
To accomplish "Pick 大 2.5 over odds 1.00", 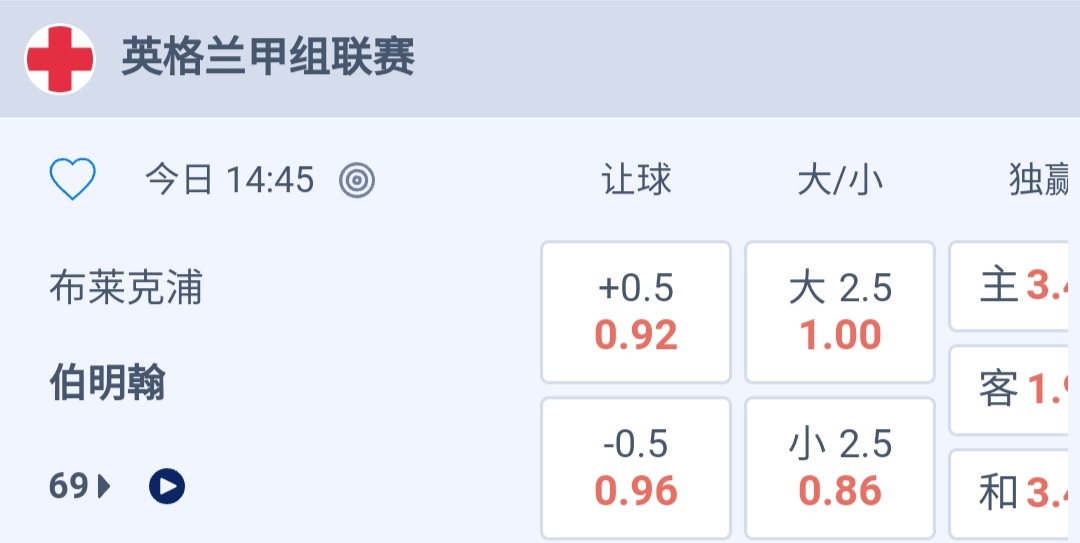I will click(x=840, y=312).
